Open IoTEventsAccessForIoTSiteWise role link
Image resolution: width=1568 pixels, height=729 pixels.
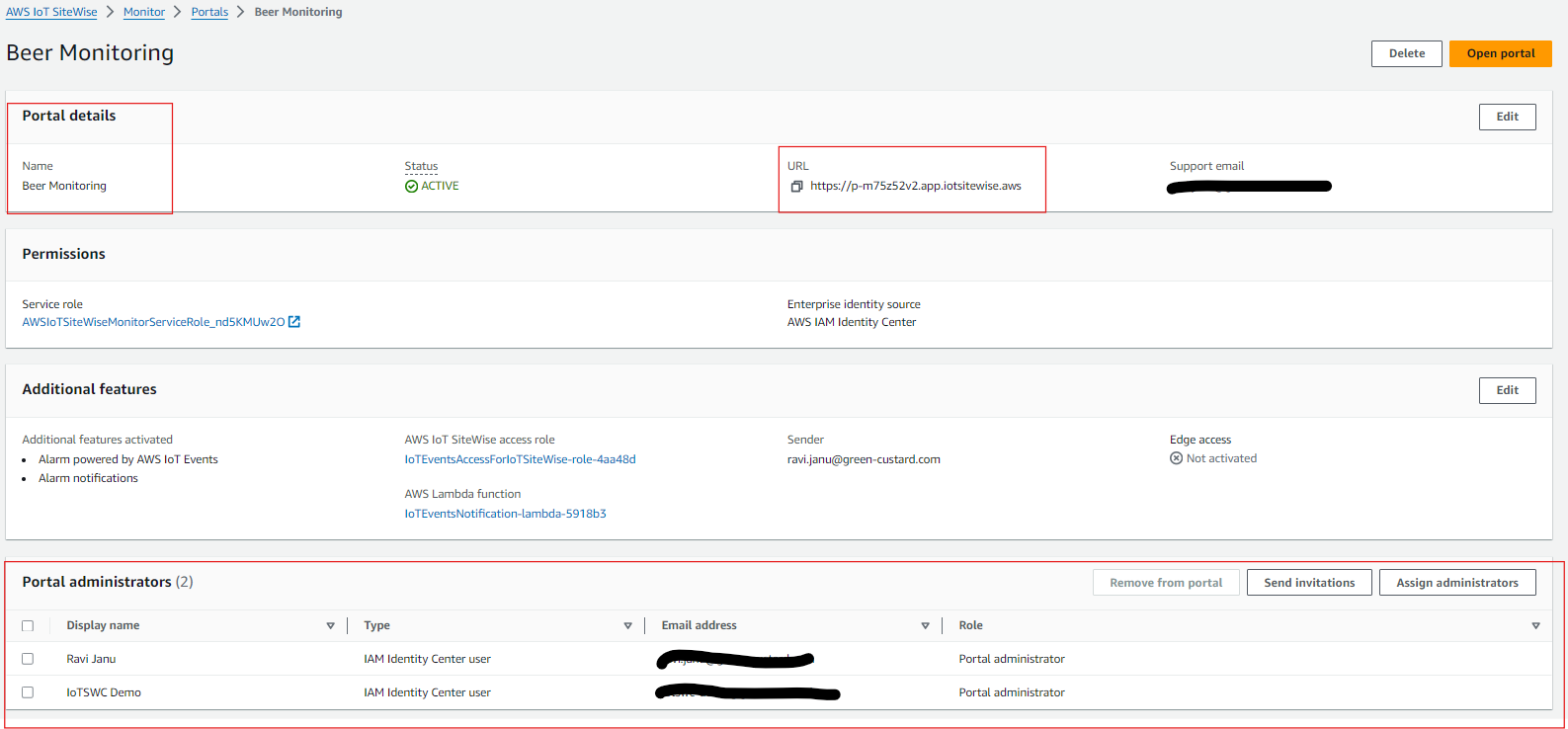click(x=520, y=459)
